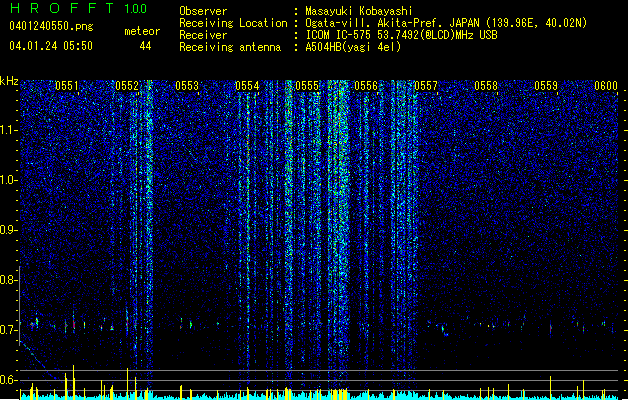Click the 1.1 kHz frequency tick label

point(9,130)
